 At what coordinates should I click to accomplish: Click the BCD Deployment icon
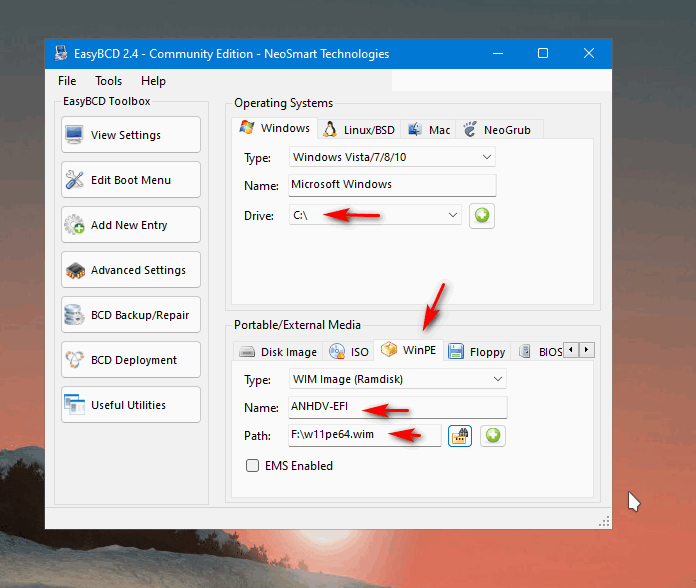[74, 359]
